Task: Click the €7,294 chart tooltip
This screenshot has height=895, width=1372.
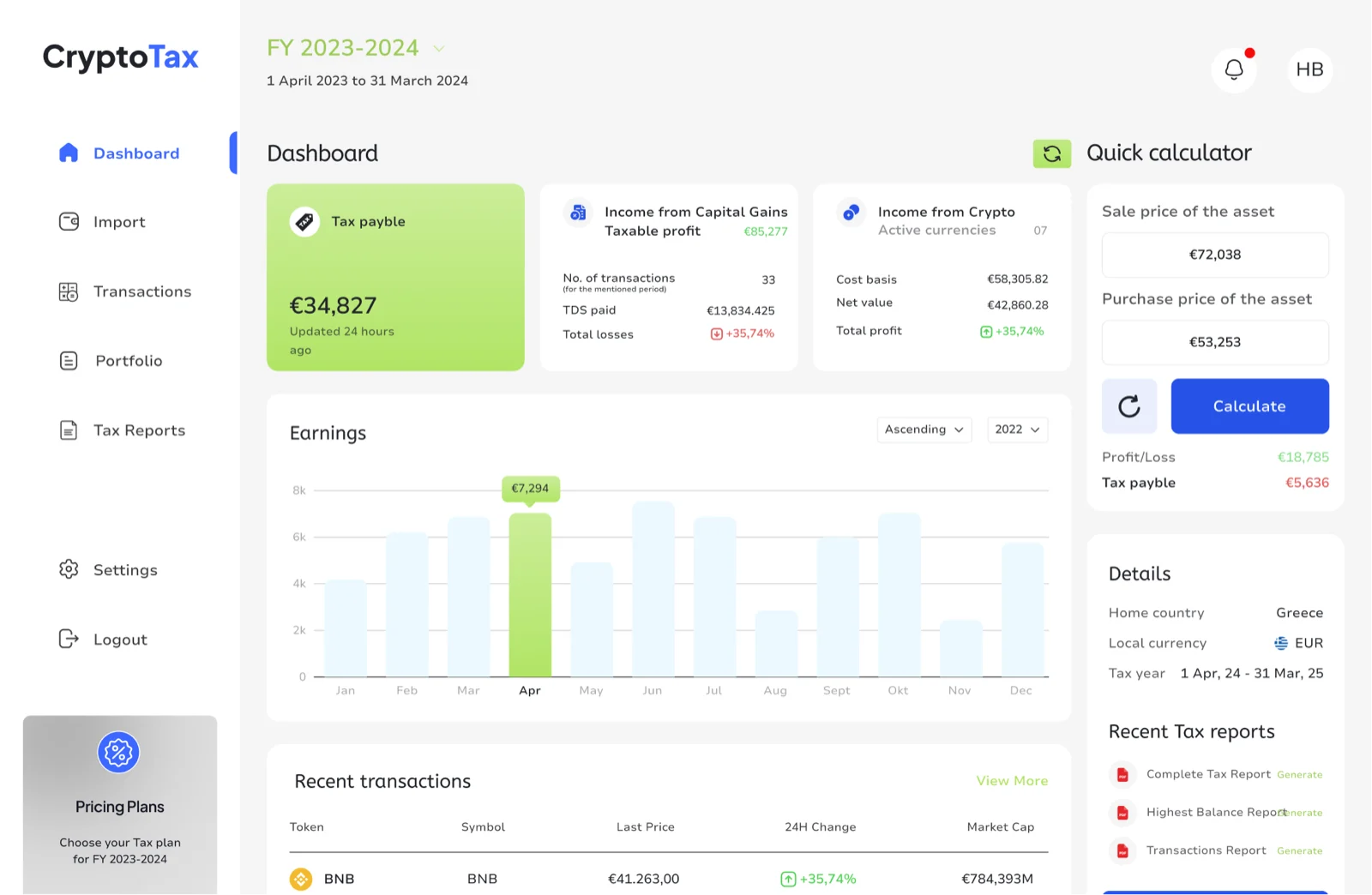Action: coord(530,489)
